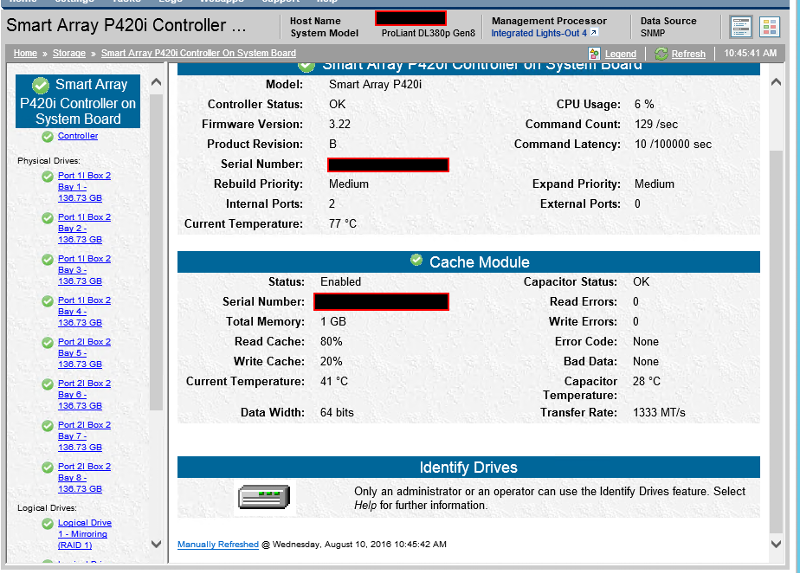Image resolution: width=800 pixels, height=573 pixels.
Task: Click the Cache Module green check icon
Action: 416,260
